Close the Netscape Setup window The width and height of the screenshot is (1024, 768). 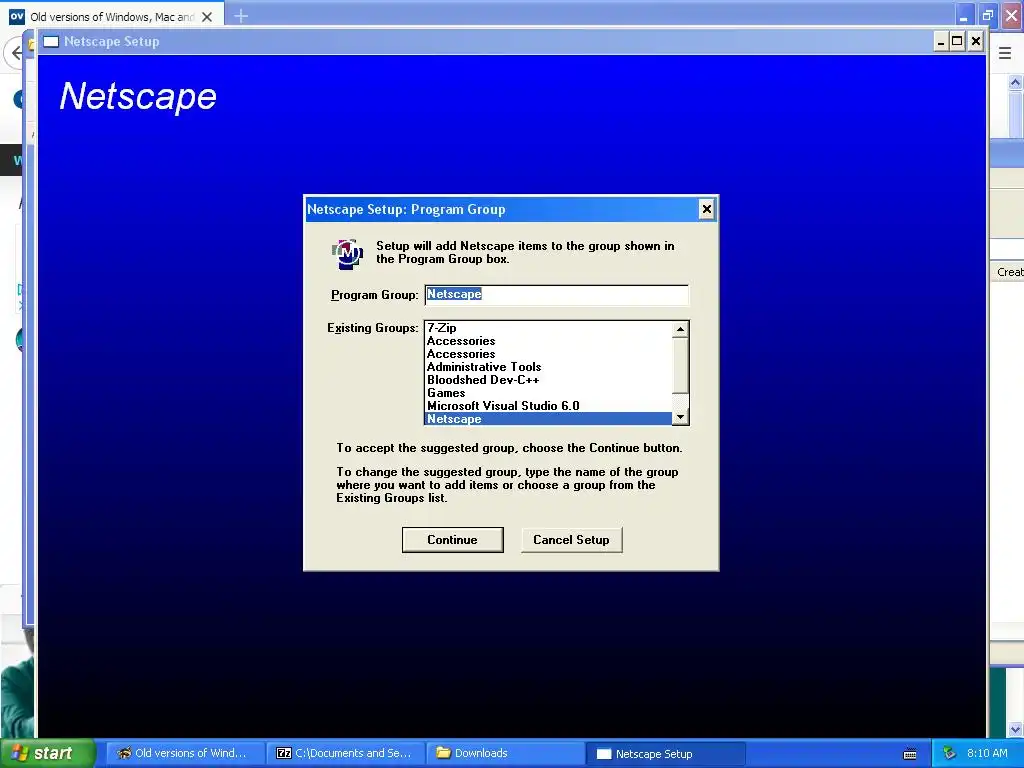976,42
